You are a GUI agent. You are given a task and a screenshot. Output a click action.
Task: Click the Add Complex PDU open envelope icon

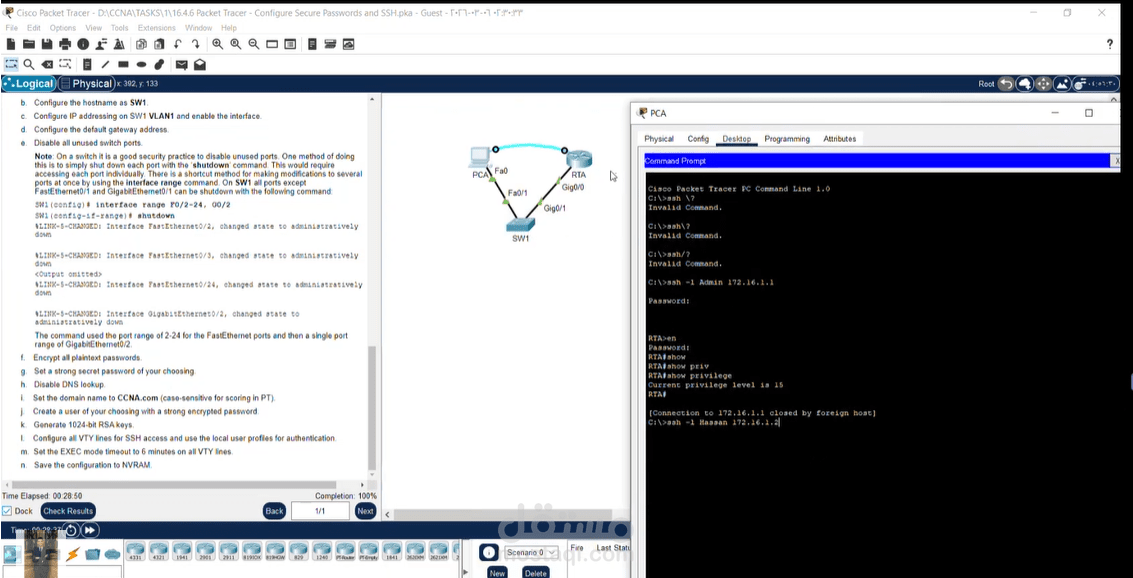pos(200,64)
